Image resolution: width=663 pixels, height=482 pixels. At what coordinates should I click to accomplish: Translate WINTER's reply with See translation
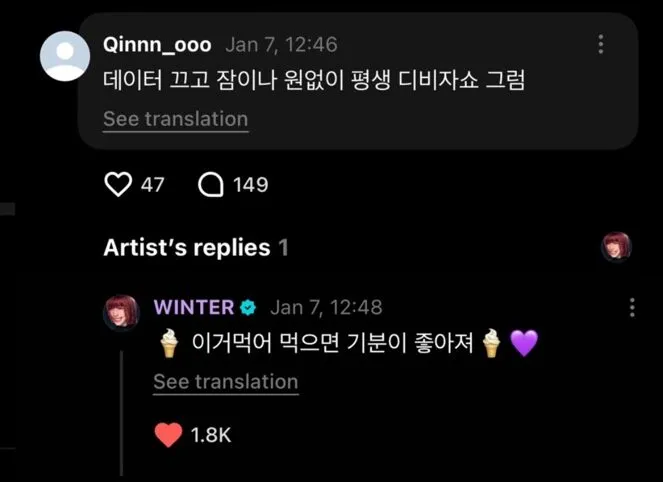225,382
